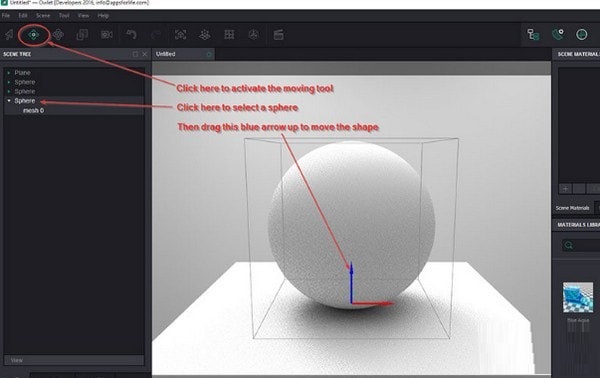Toggle the scene tree panel icon
Image resolution: width=600 pixels, height=378 pixels.
pos(533,34)
